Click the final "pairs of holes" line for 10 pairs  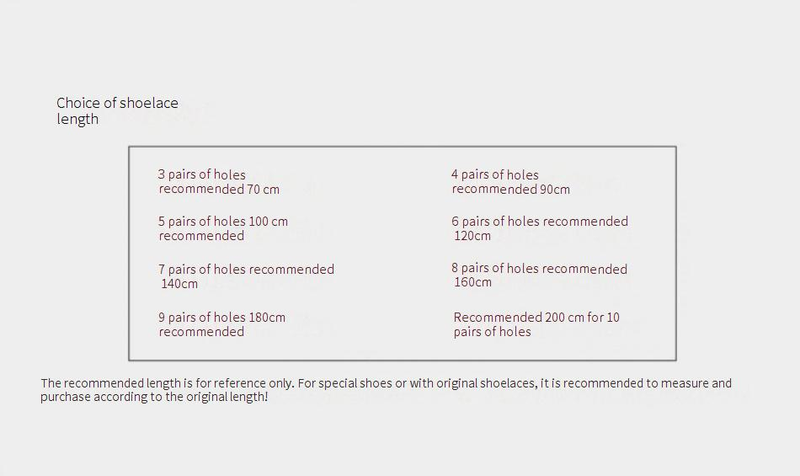[492, 332]
